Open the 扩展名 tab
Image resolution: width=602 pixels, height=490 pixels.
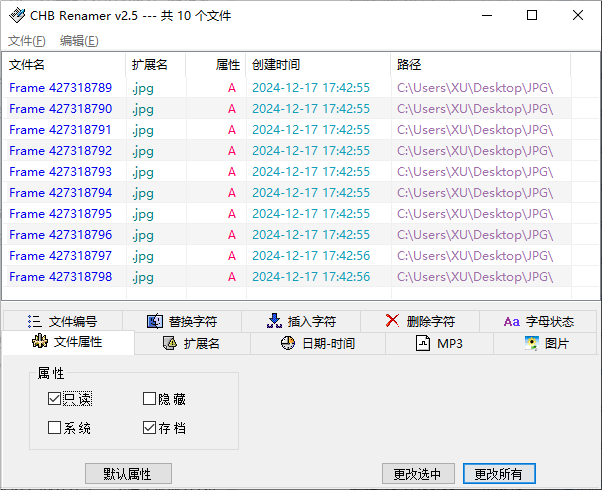[193, 343]
